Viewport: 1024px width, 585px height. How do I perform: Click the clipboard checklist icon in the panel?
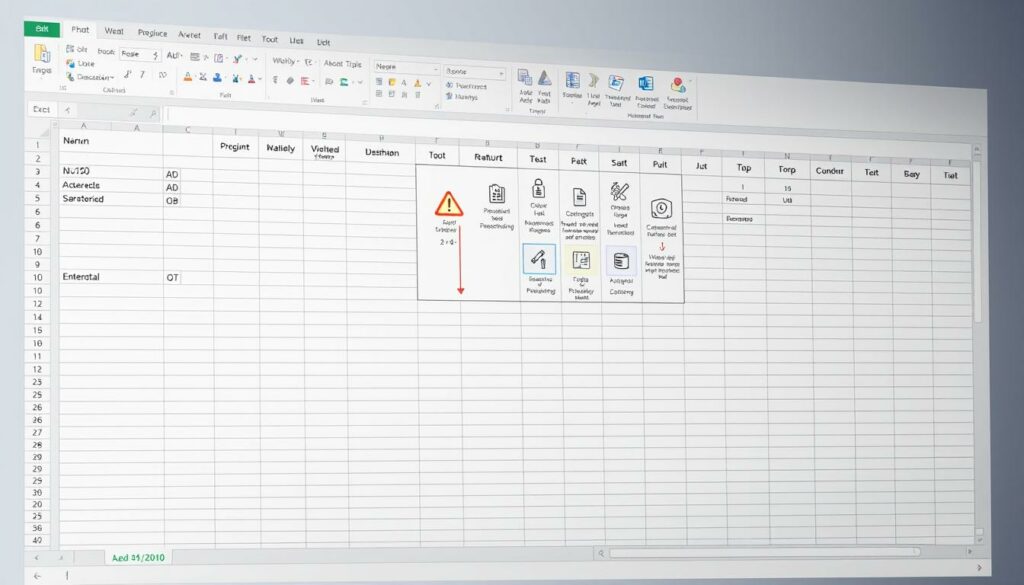click(x=497, y=194)
